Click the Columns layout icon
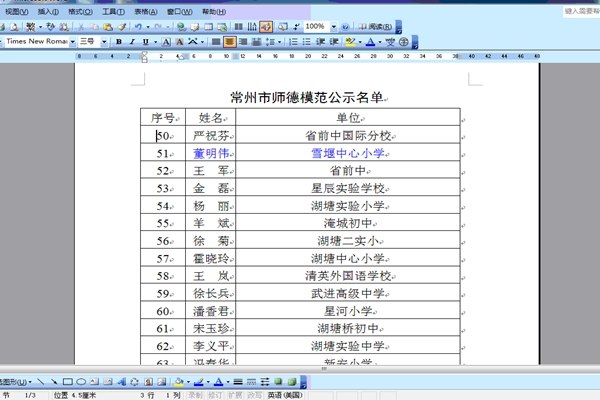Image resolution: width=600 pixels, height=400 pixels. click(238, 27)
